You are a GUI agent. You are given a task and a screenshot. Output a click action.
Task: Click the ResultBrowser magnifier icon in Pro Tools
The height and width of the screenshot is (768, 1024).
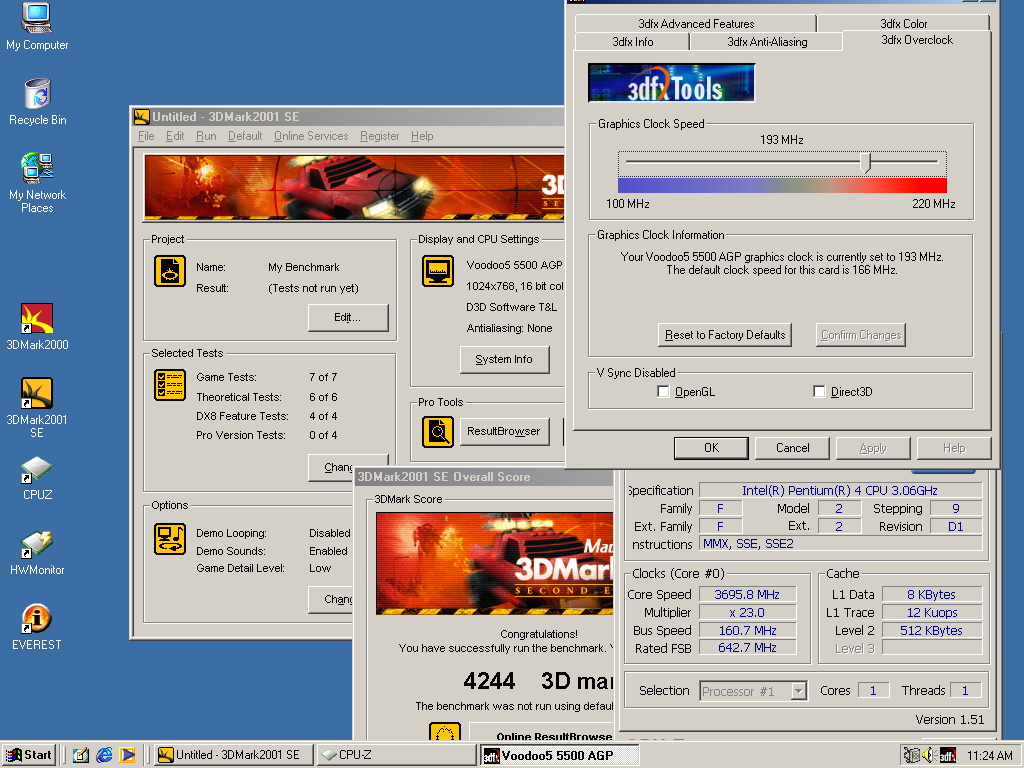[438, 432]
